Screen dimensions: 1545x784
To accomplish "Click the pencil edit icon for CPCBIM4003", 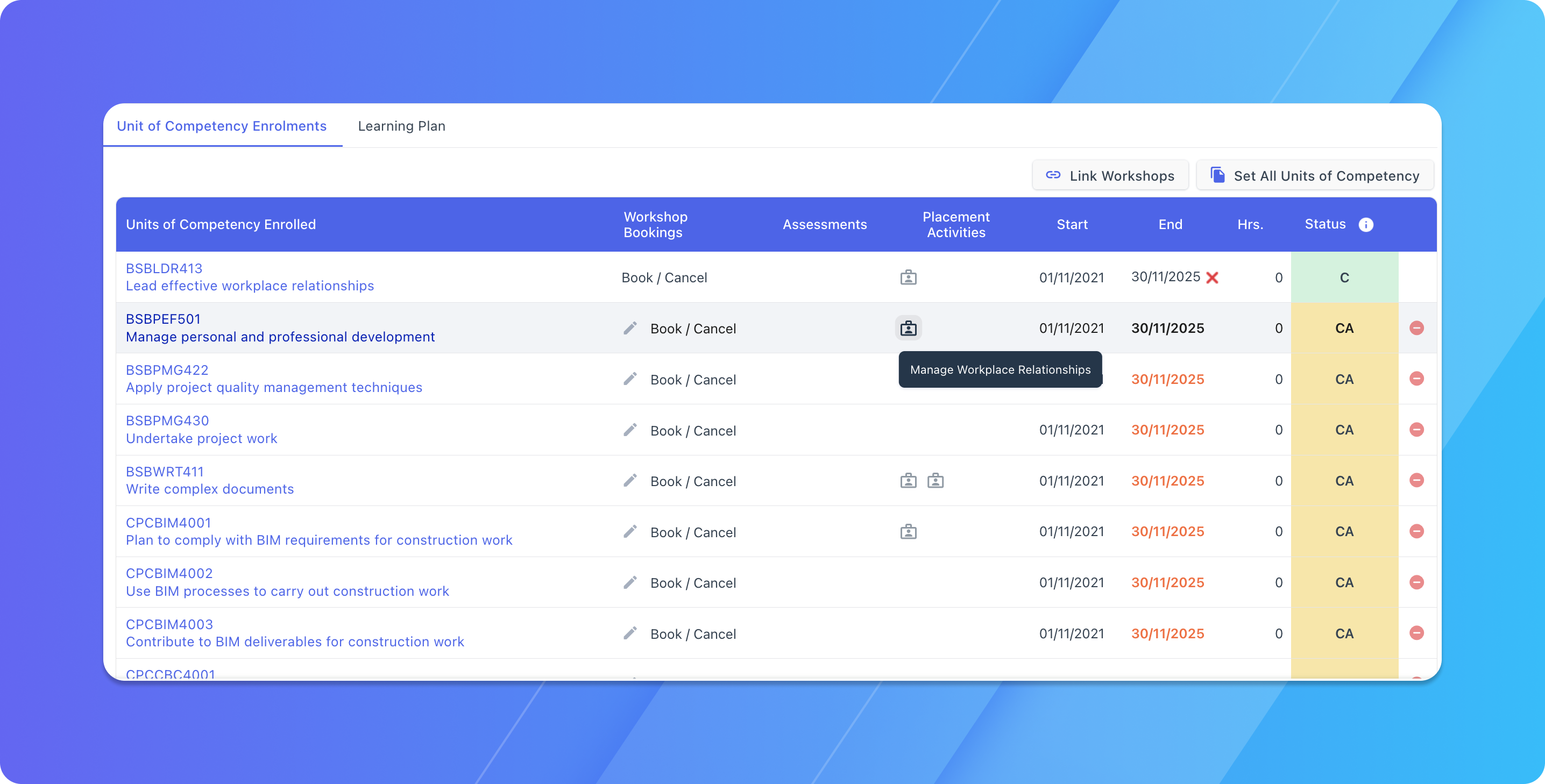I will click(x=630, y=633).
